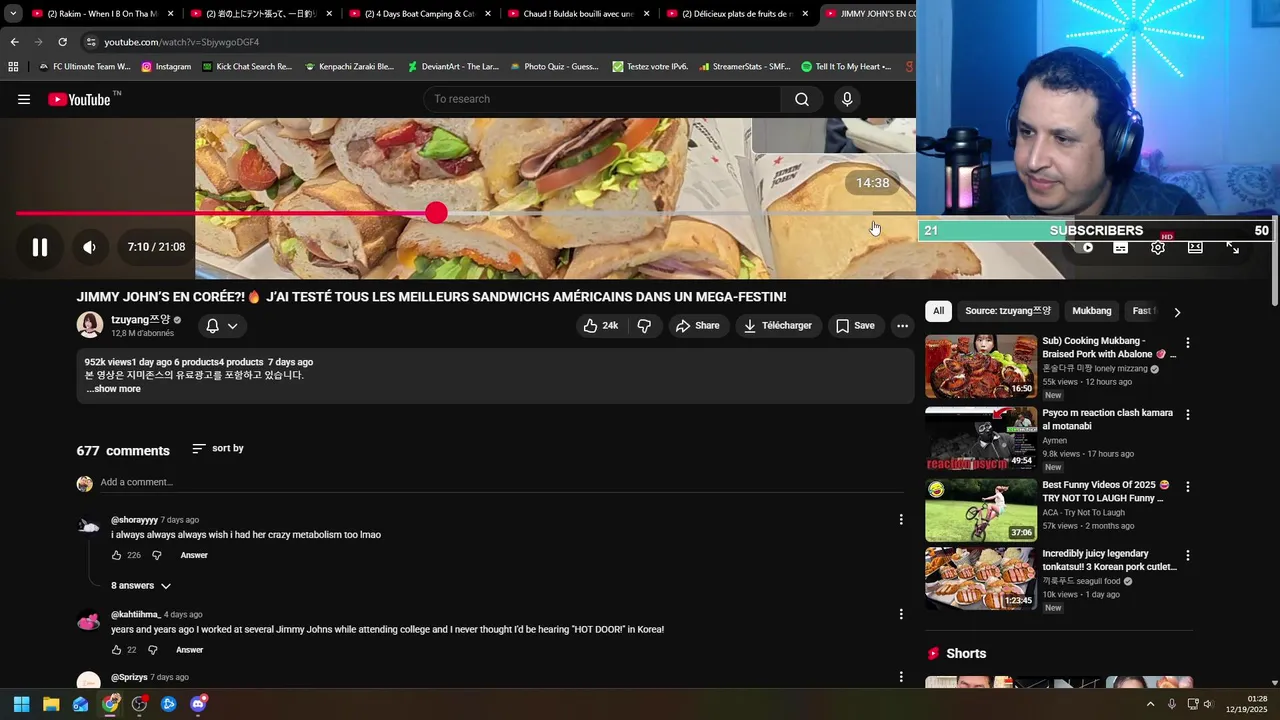Pause the video with the pause button
1280x720 pixels.
click(40, 247)
